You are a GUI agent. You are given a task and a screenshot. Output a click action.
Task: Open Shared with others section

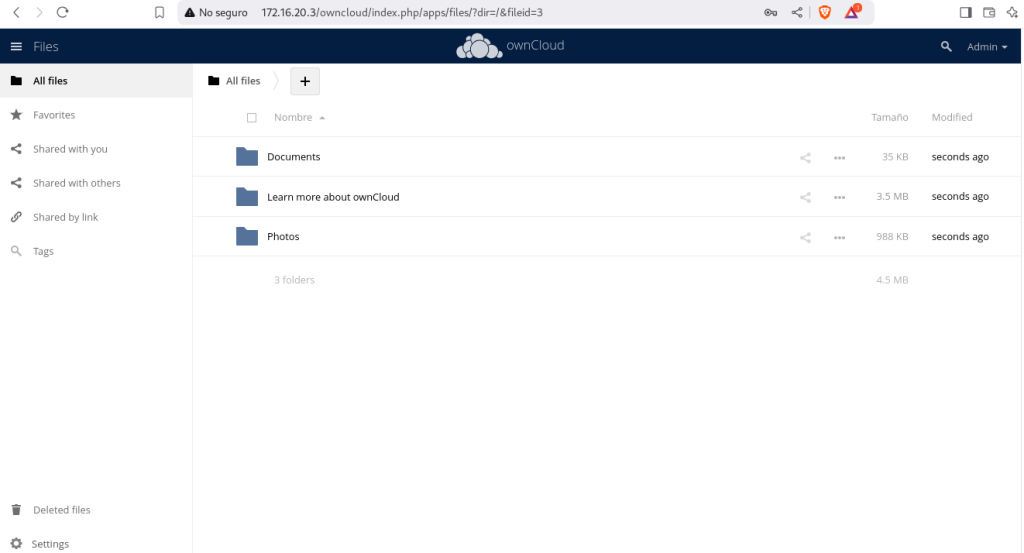(x=96, y=183)
